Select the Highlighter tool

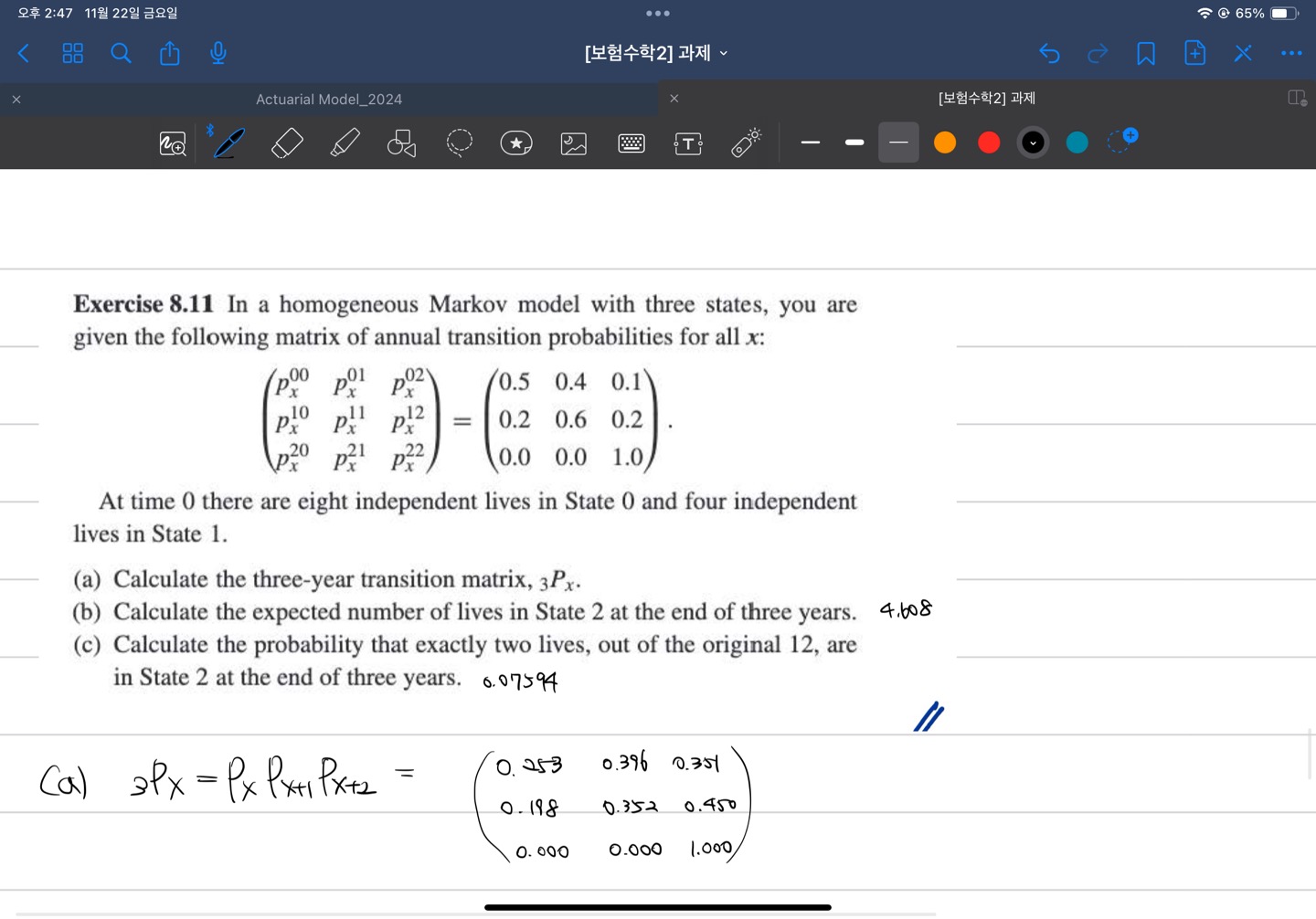pyautogui.click(x=345, y=143)
